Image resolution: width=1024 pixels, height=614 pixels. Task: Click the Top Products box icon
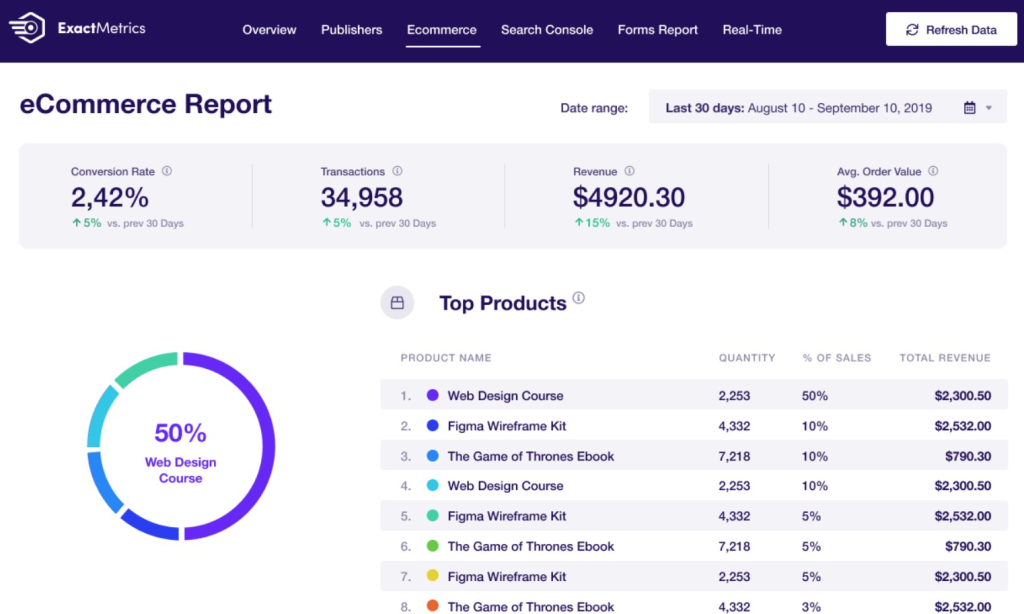pyautogui.click(x=397, y=302)
